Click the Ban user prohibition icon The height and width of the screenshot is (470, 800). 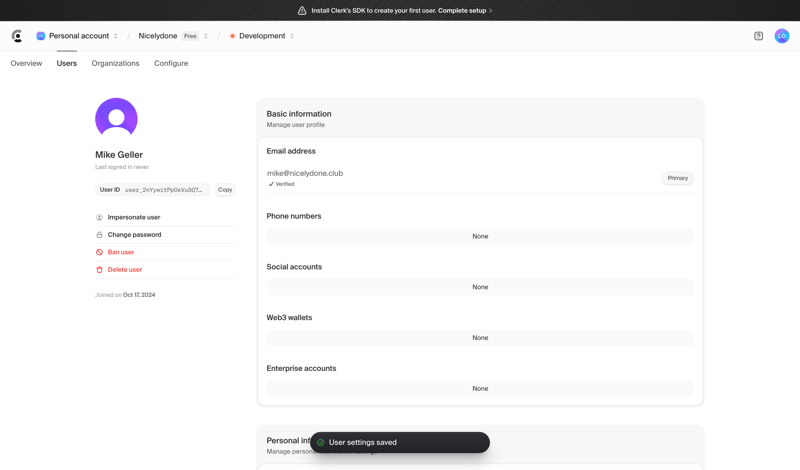[x=99, y=252]
